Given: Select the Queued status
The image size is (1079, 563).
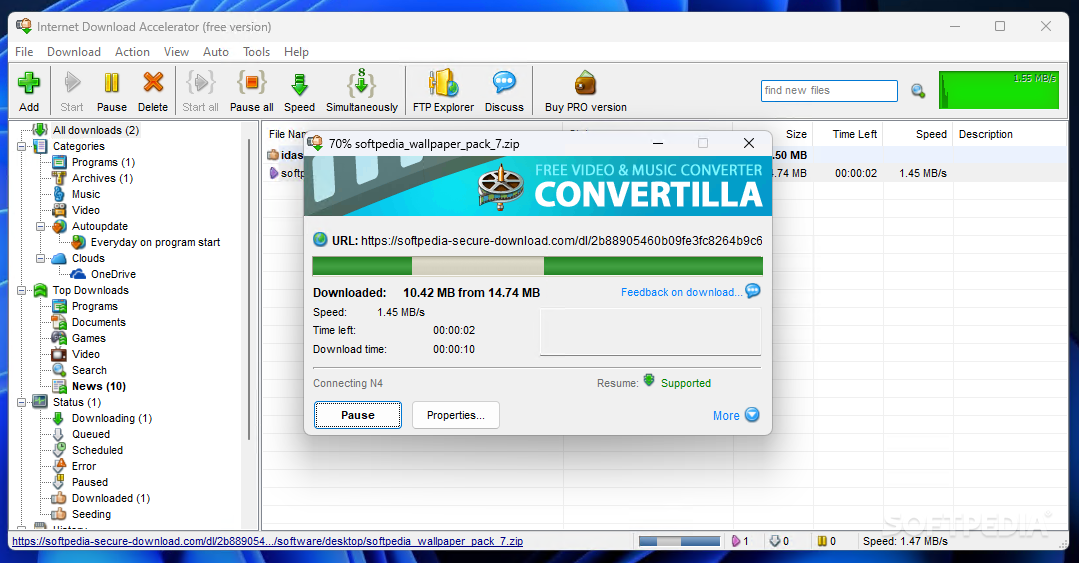Looking at the screenshot, I should (91, 434).
